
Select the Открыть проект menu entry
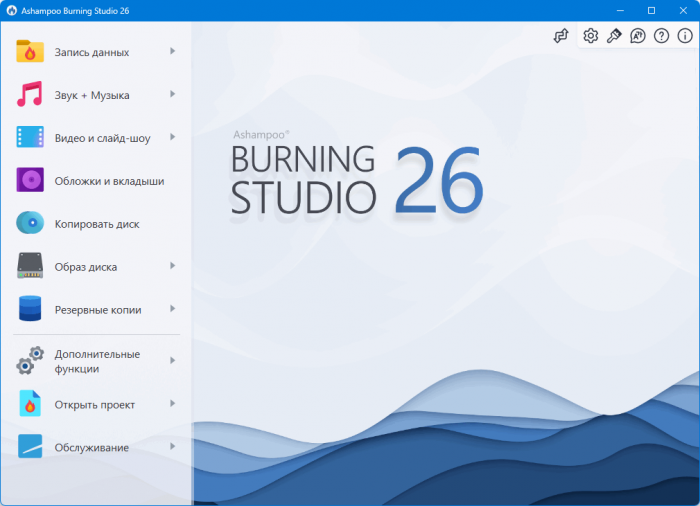click(x=95, y=404)
